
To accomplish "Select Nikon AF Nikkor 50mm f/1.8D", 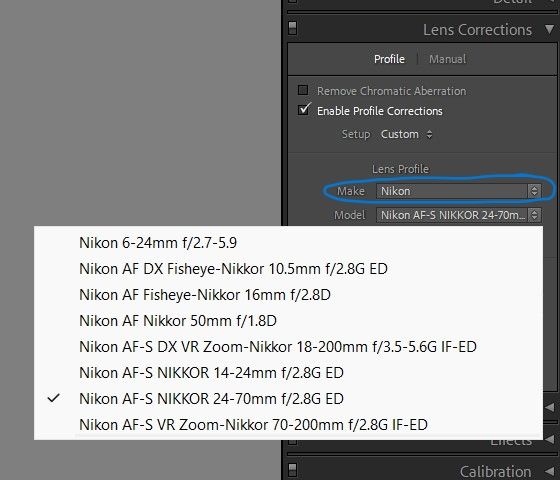I will [x=289, y=321].
